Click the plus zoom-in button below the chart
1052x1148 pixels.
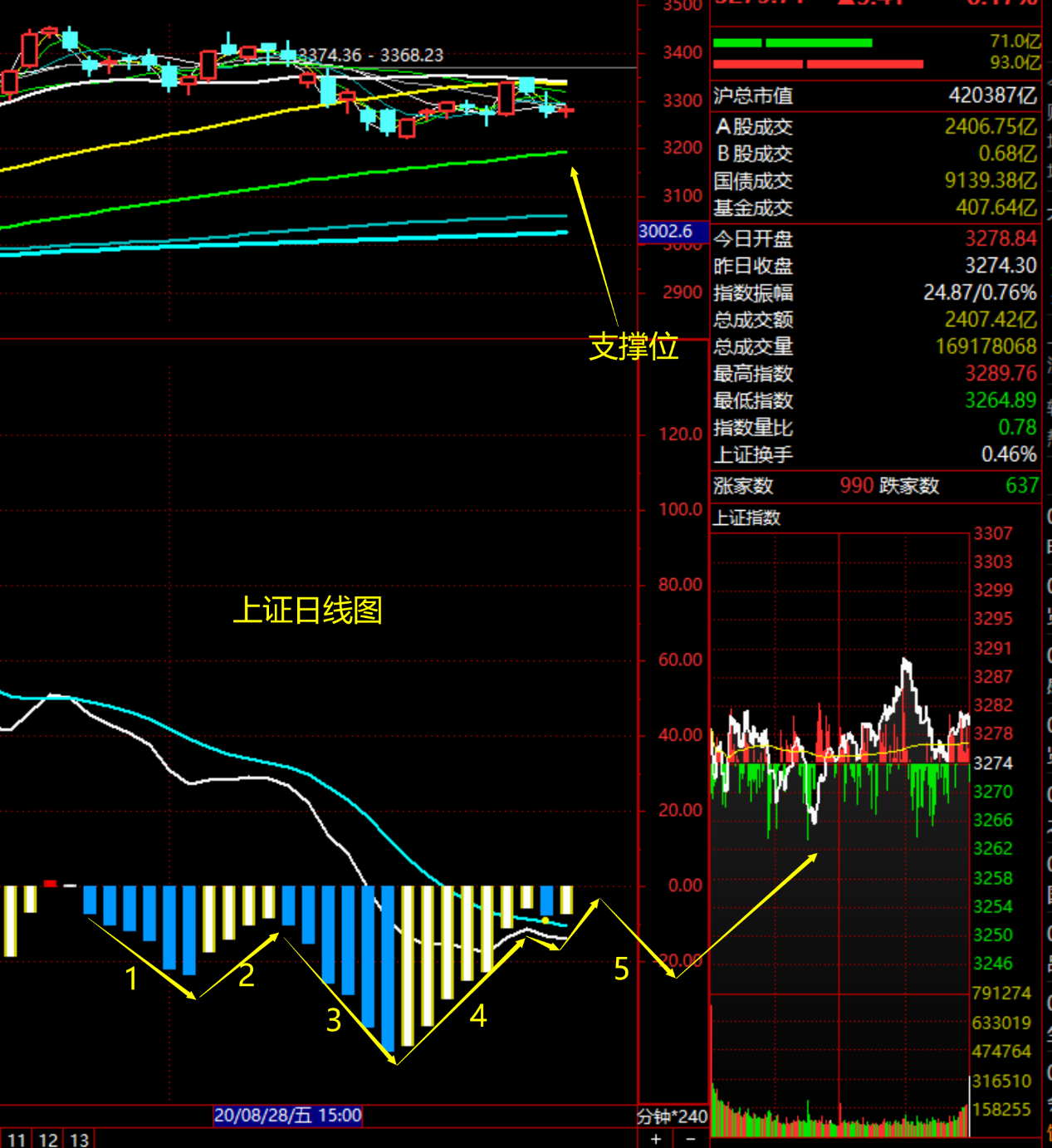pos(656,1139)
